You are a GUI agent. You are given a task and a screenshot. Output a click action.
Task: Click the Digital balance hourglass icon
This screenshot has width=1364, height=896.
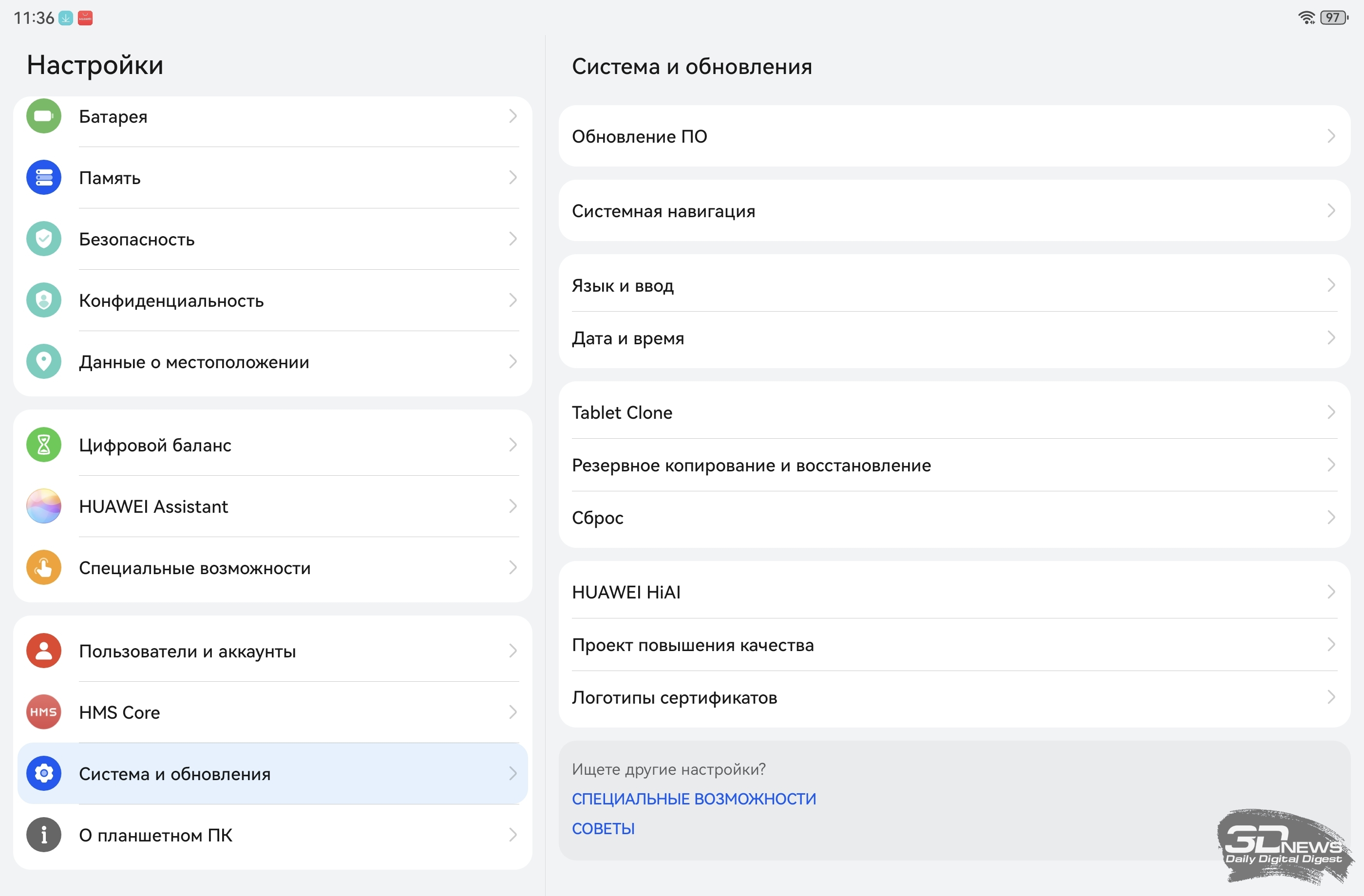tap(43, 445)
